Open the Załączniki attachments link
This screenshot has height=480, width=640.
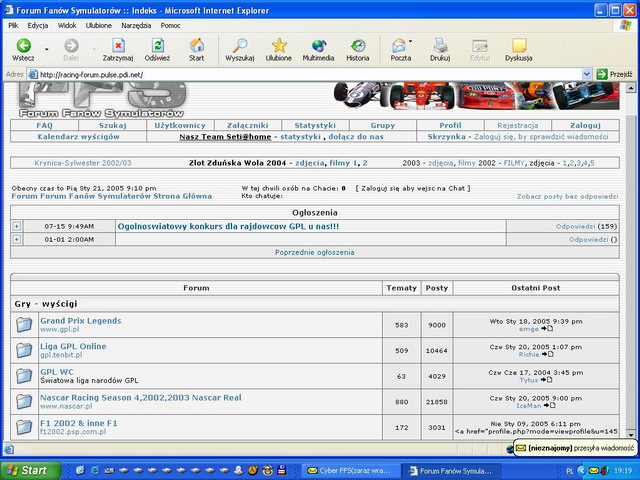pos(248,125)
